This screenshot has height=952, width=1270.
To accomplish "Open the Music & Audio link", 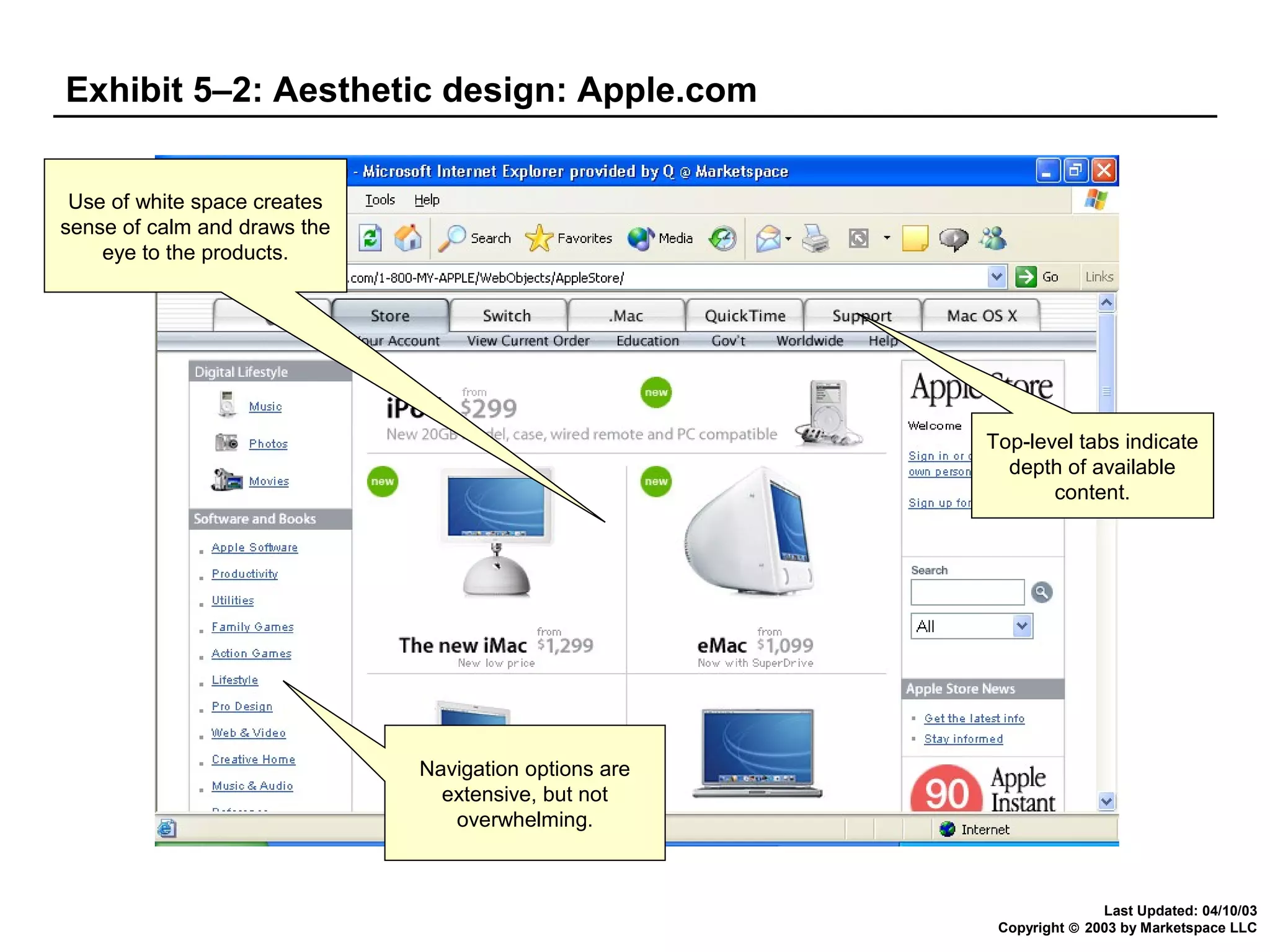I will 252,786.
